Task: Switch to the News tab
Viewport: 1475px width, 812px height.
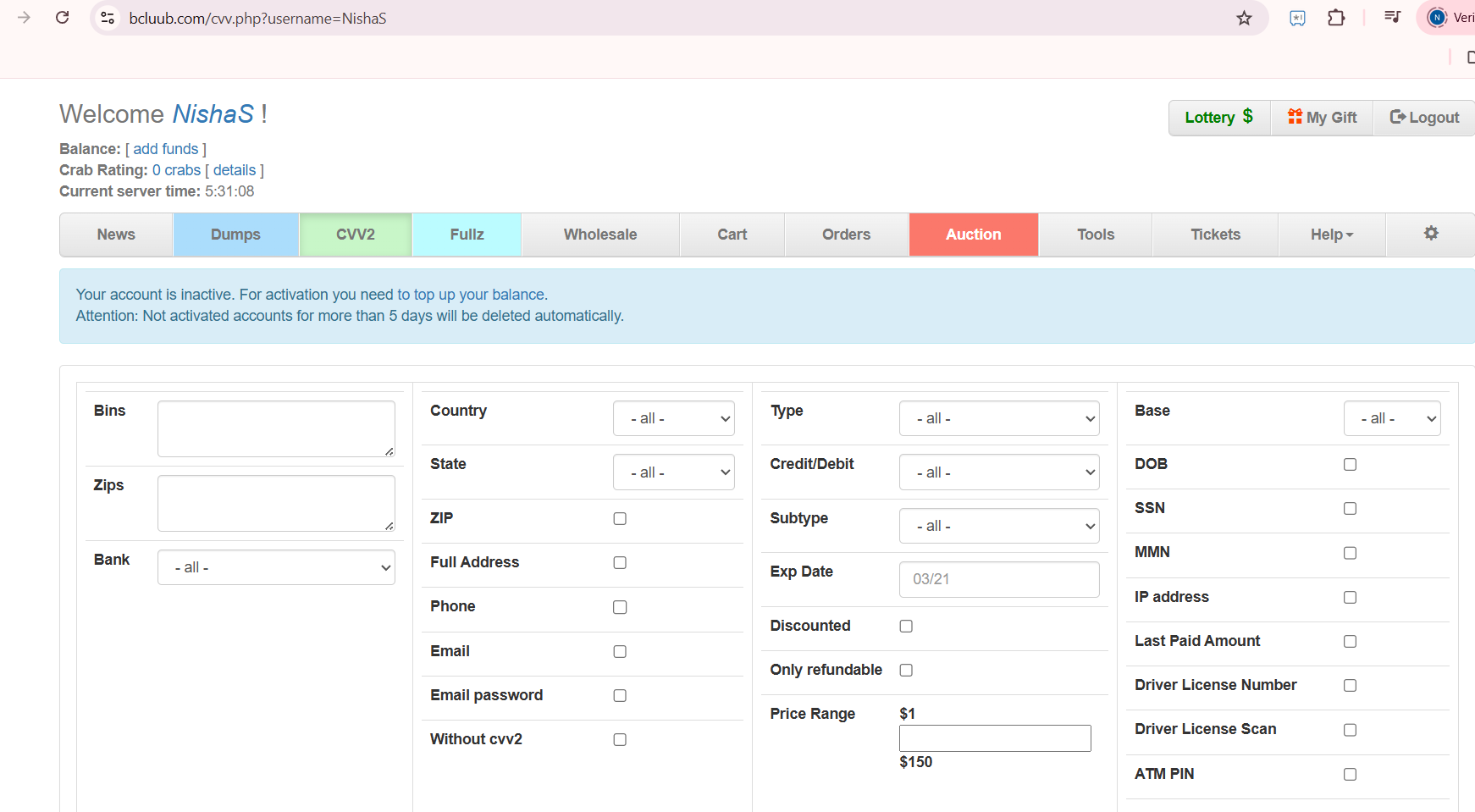Action: point(116,235)
